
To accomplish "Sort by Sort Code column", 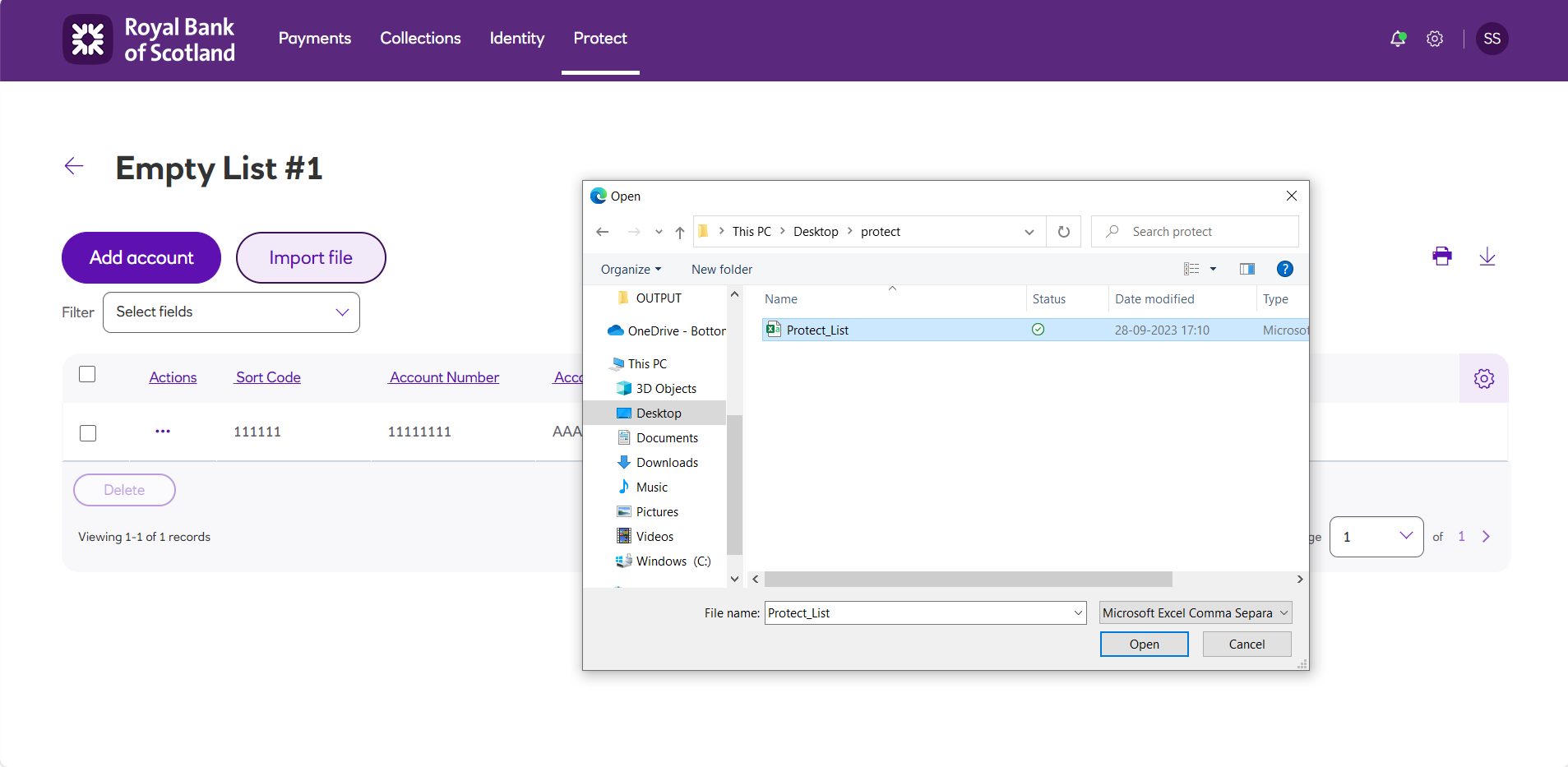I will (268, 377).
